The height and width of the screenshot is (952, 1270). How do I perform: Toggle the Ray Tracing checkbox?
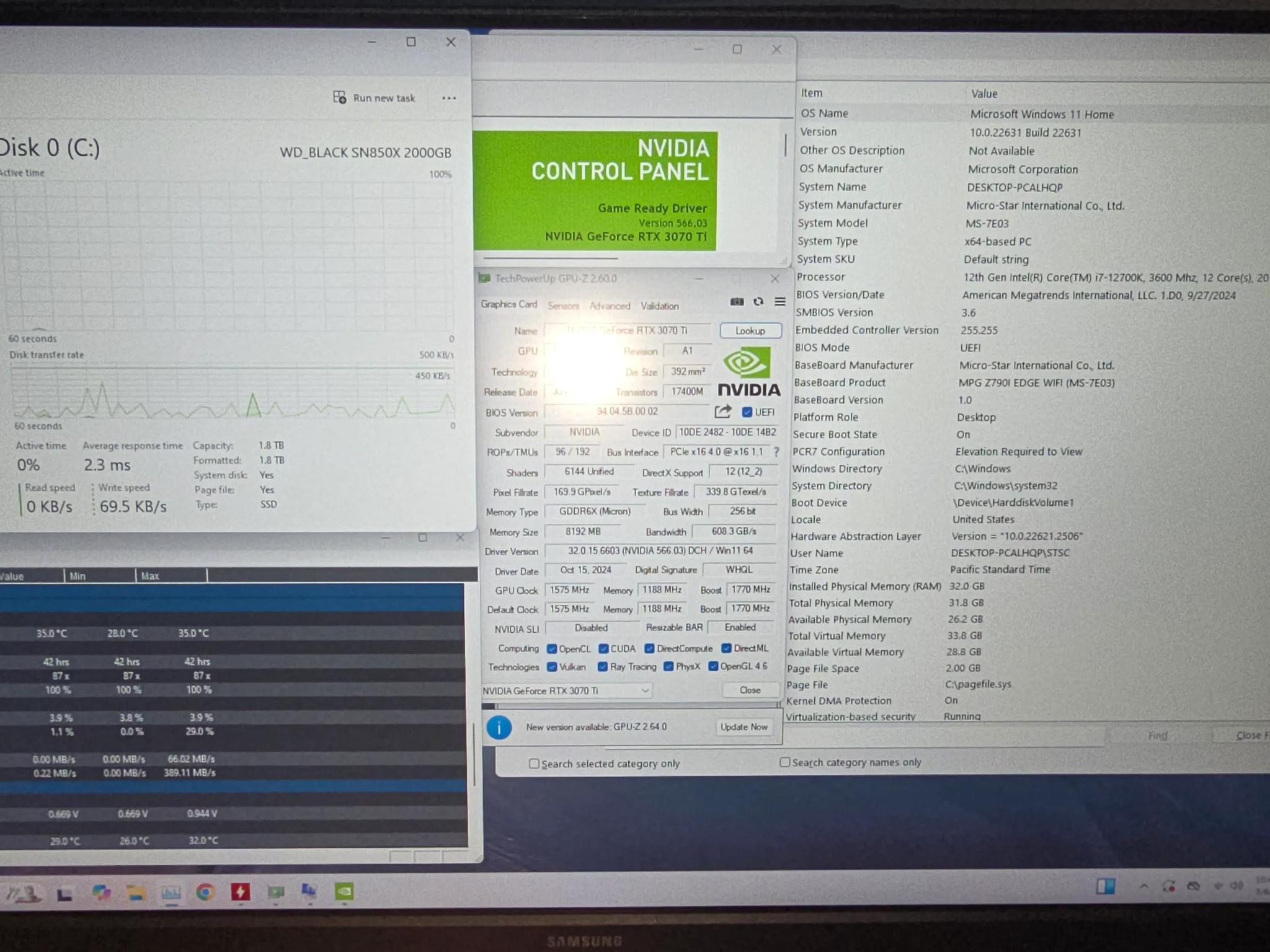[x=602, y=667]
